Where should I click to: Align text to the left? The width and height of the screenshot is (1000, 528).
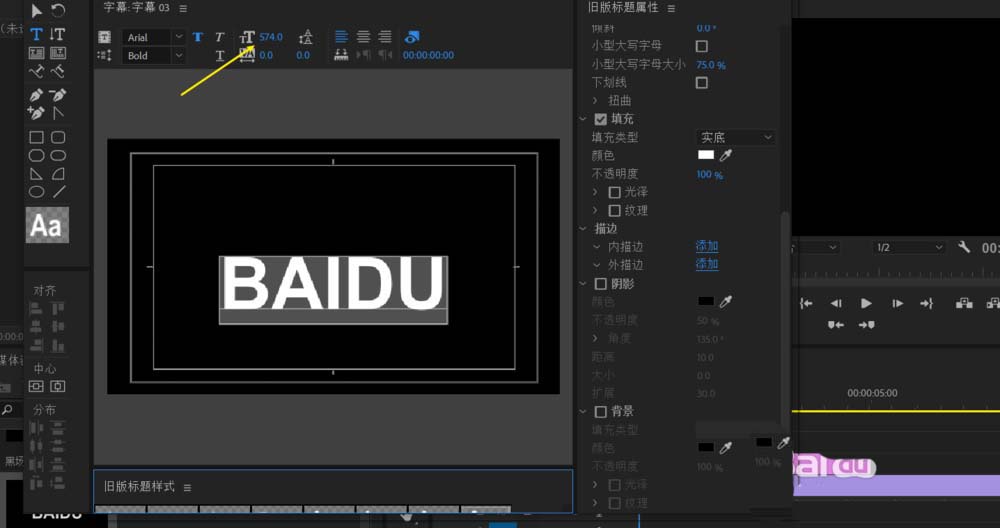pos(341,37)
